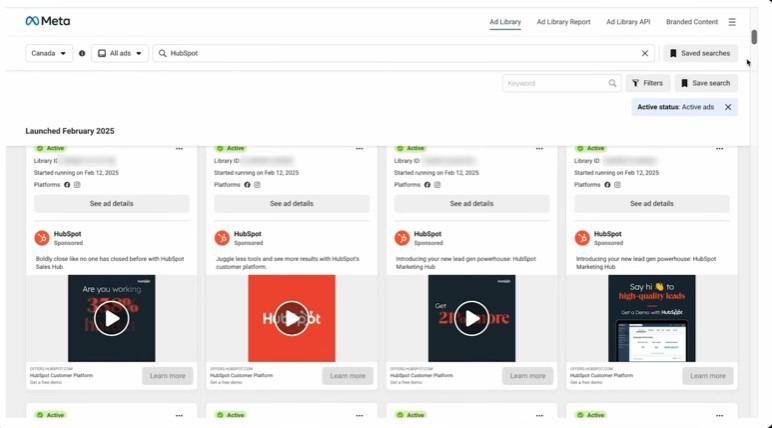Open the hamburger menu icon
The image size is (772, 428).
tap(732, 22)
